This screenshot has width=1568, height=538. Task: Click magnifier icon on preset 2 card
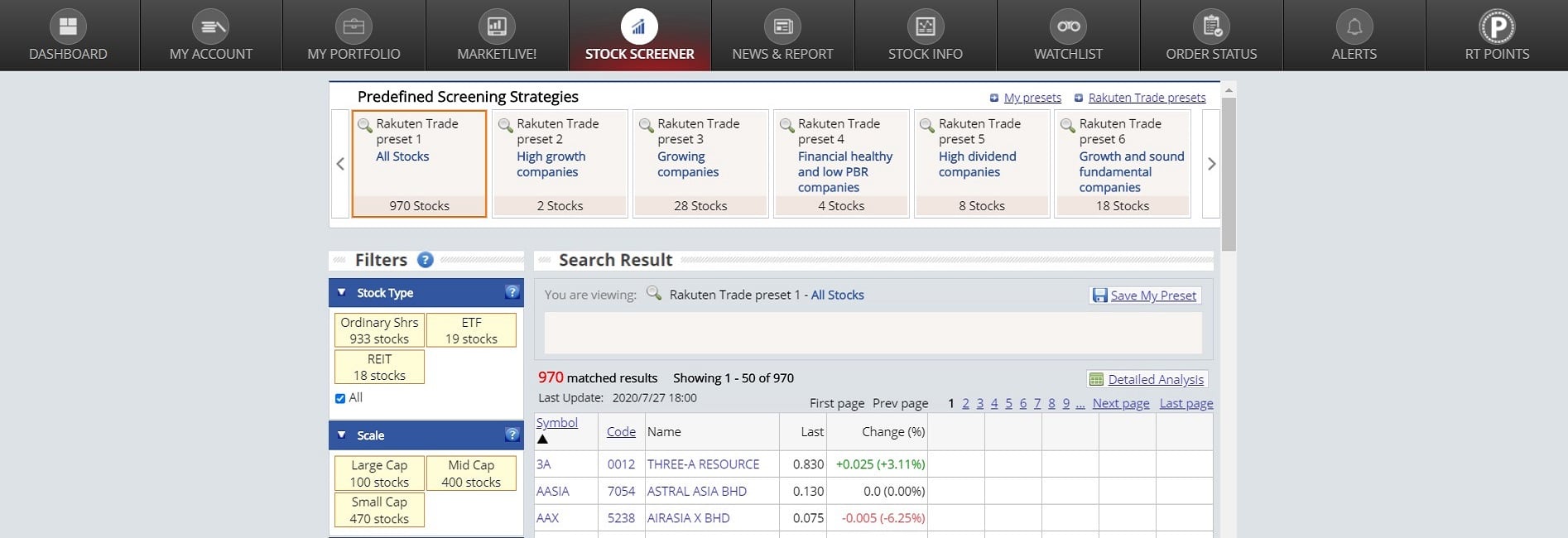click(x=506, y=126)
